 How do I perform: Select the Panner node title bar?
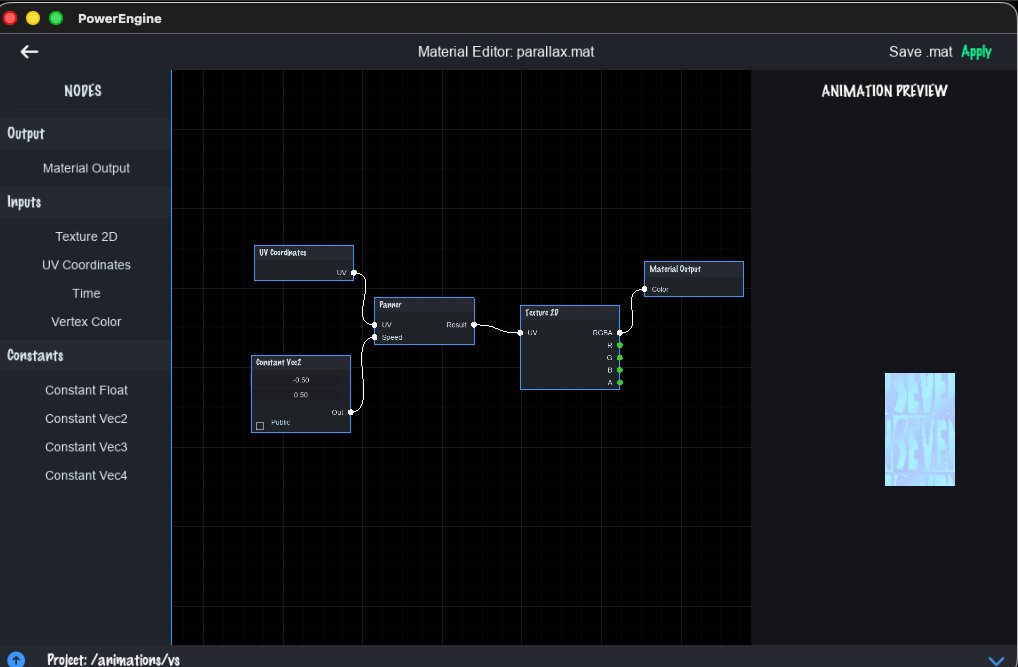(x=424, y=305)
